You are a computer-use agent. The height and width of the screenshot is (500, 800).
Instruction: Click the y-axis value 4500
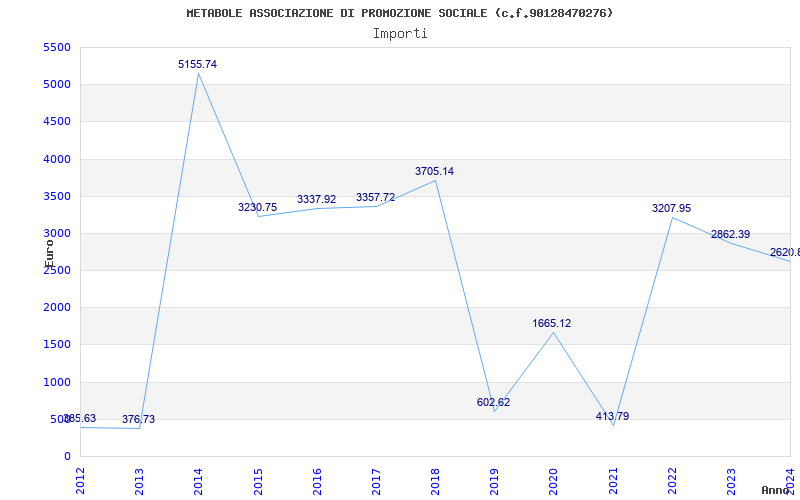tap(57, 122)
